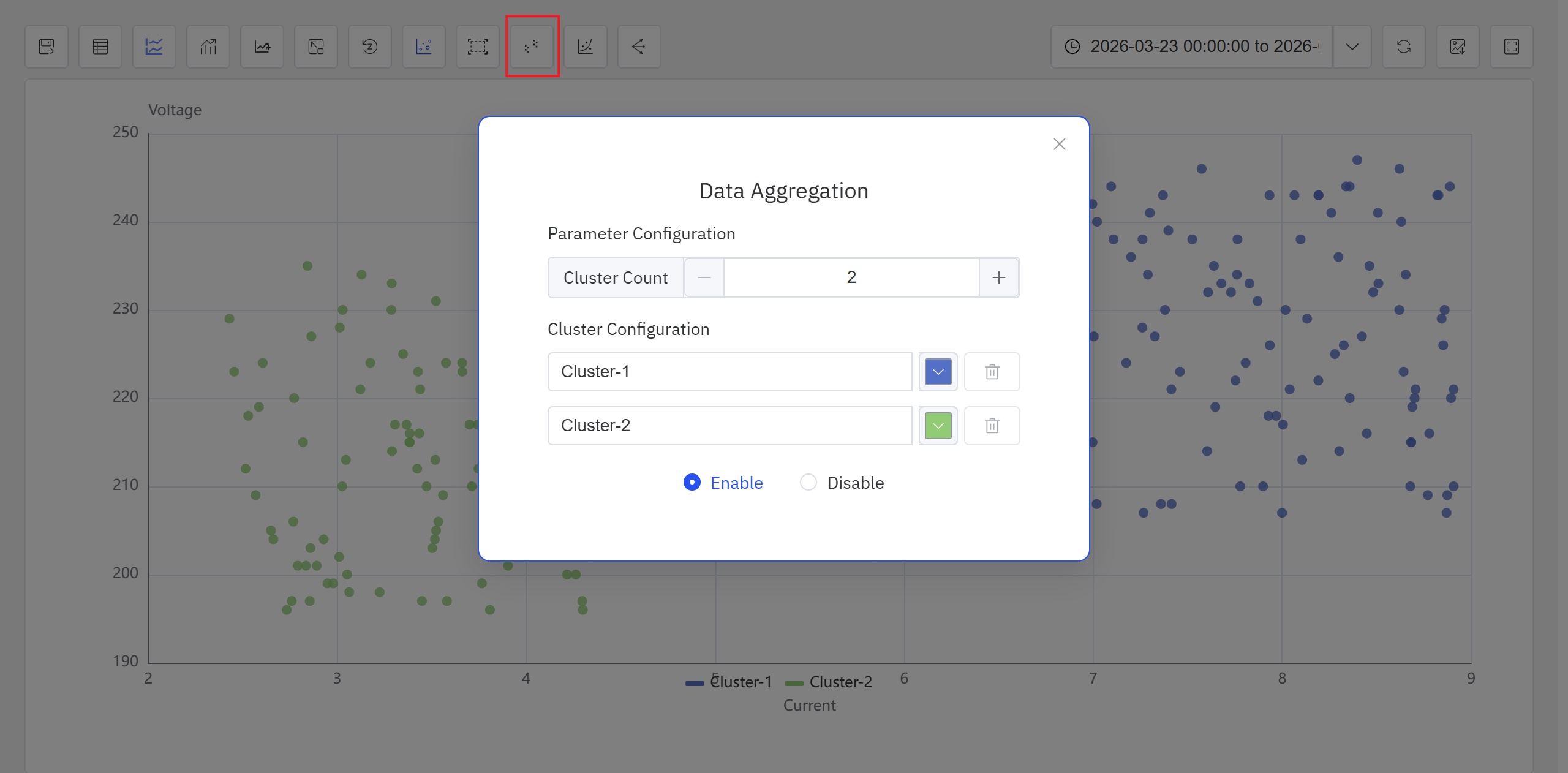Switch to the bar chart icon

(208, 46)
